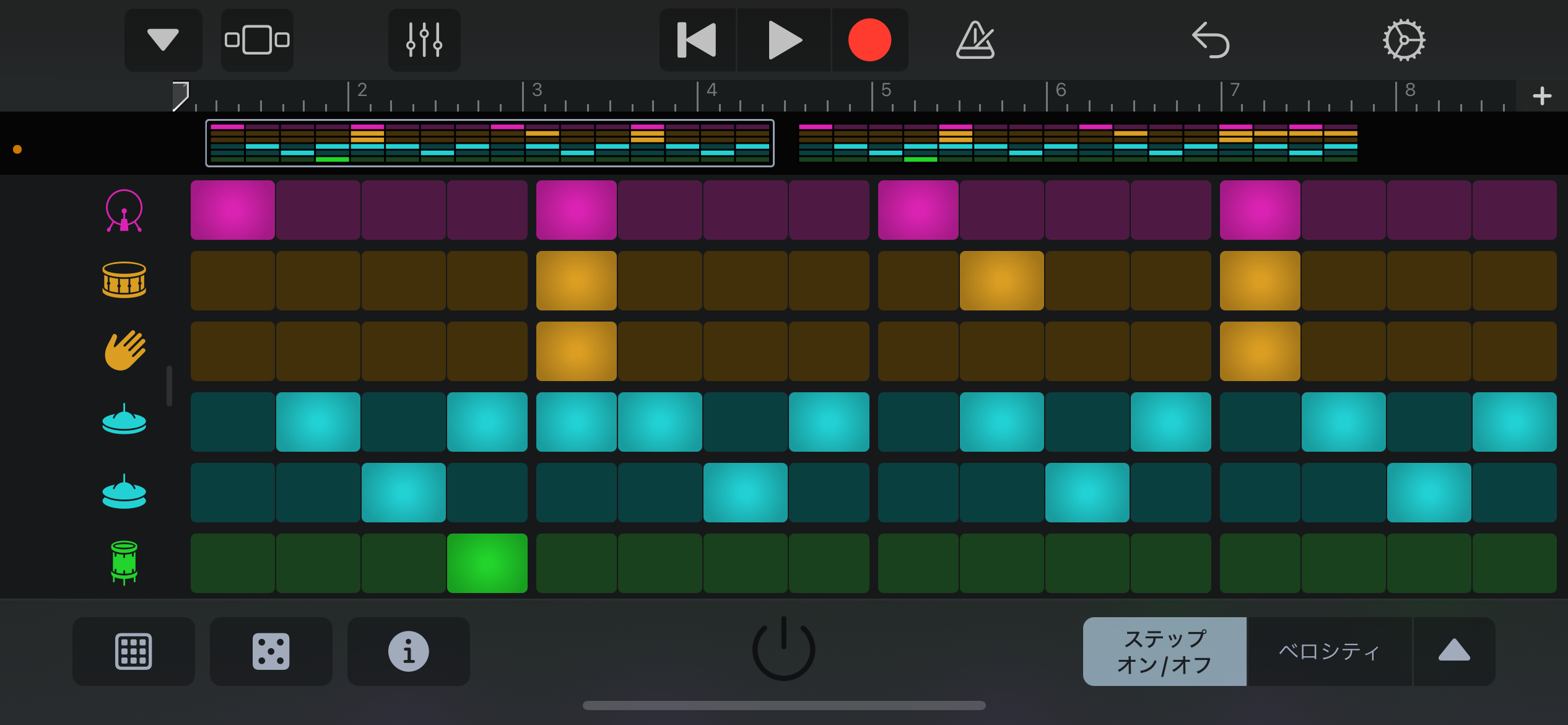Screen dimensions: 1568x725
Task: Turn off kick row step 5
Action: coord(576,210)
